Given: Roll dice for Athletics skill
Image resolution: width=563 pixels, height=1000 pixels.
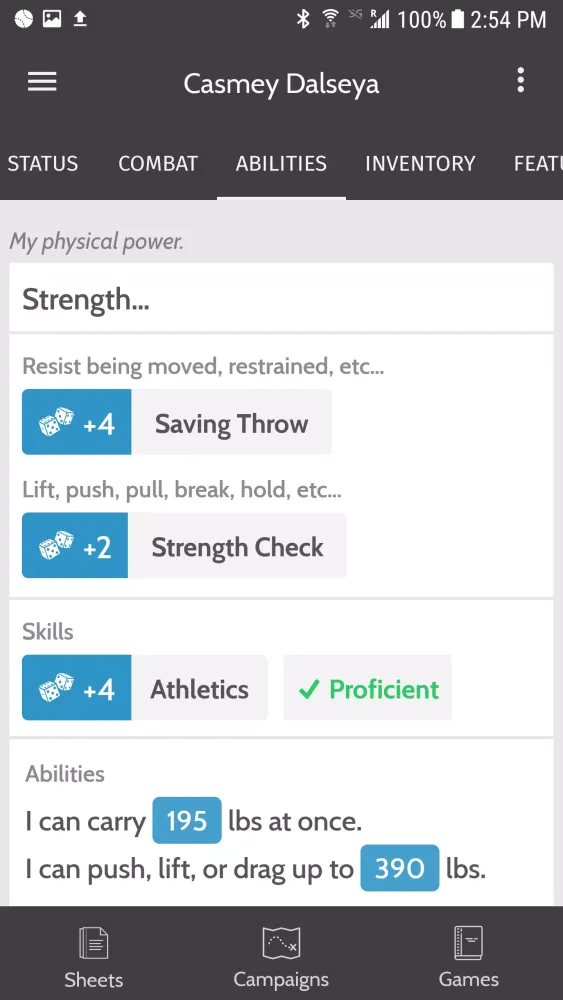Looking at the screenshot, I should pyautogui.click(x=77, y=688).
